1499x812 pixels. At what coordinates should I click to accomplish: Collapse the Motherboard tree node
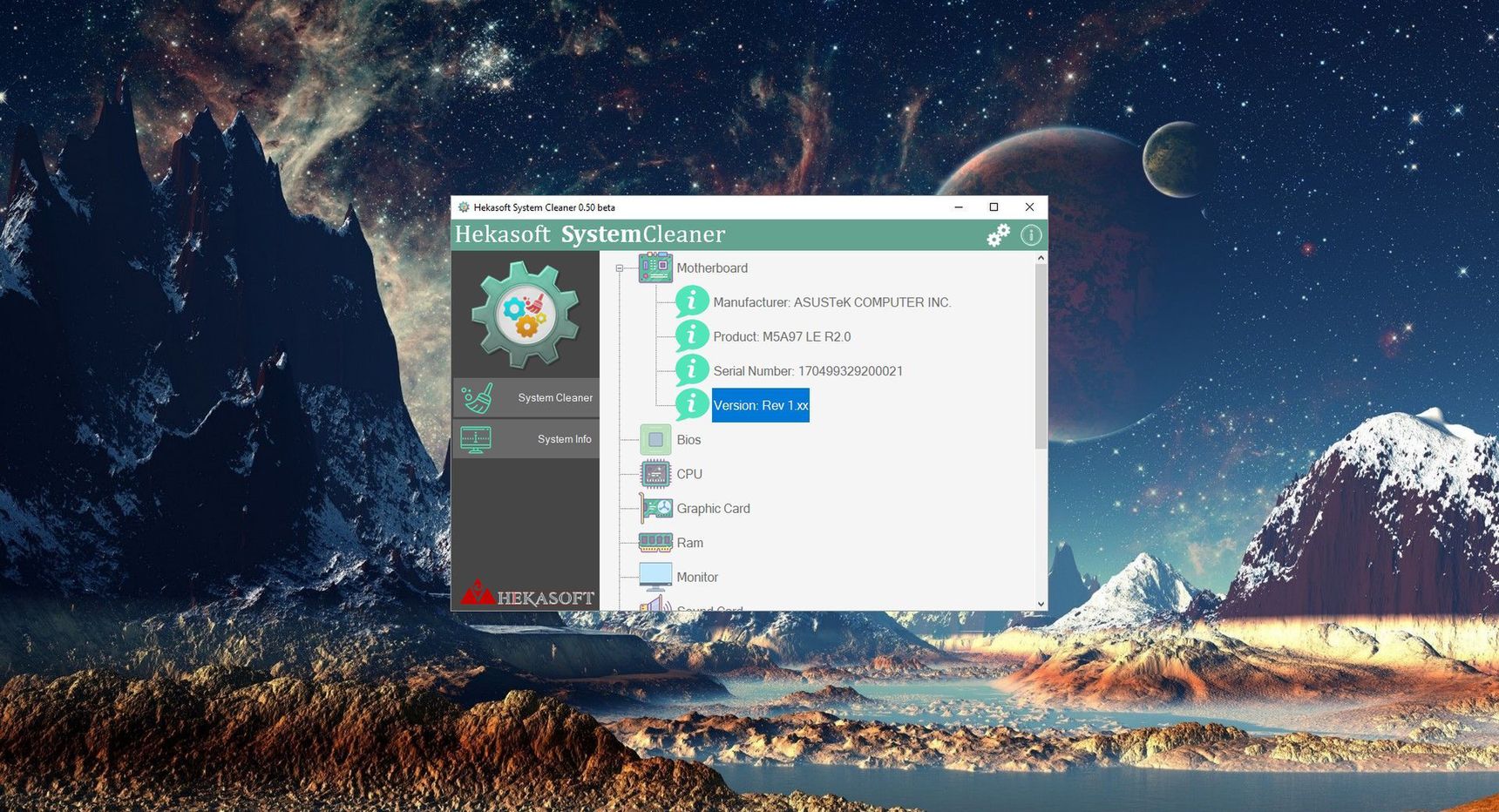[620, 268]
